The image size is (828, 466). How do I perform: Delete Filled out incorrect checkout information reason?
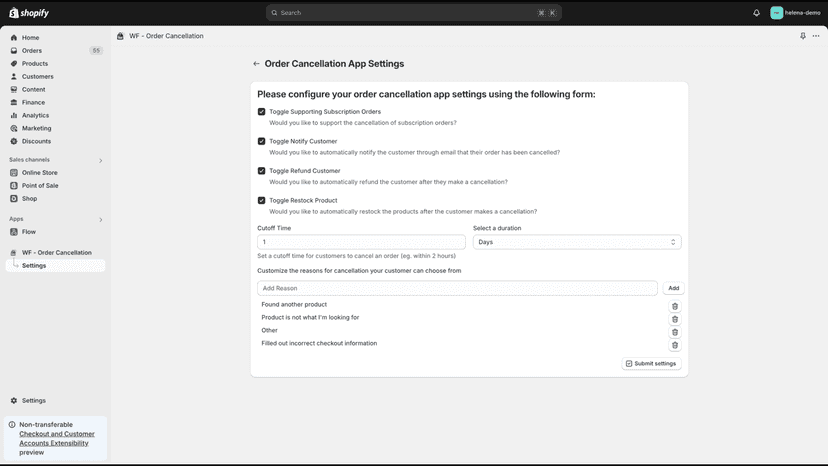[675, 345]
